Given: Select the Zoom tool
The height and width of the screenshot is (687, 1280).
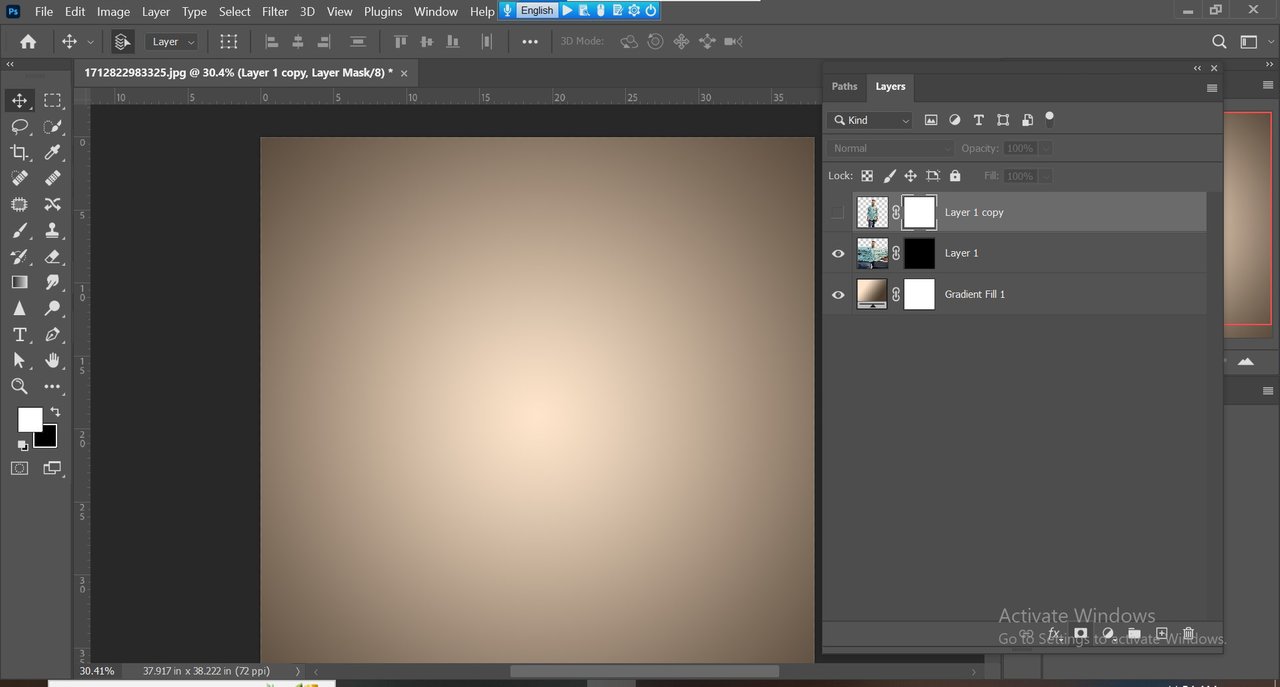Looking at the screenshot, I should 19,386.
